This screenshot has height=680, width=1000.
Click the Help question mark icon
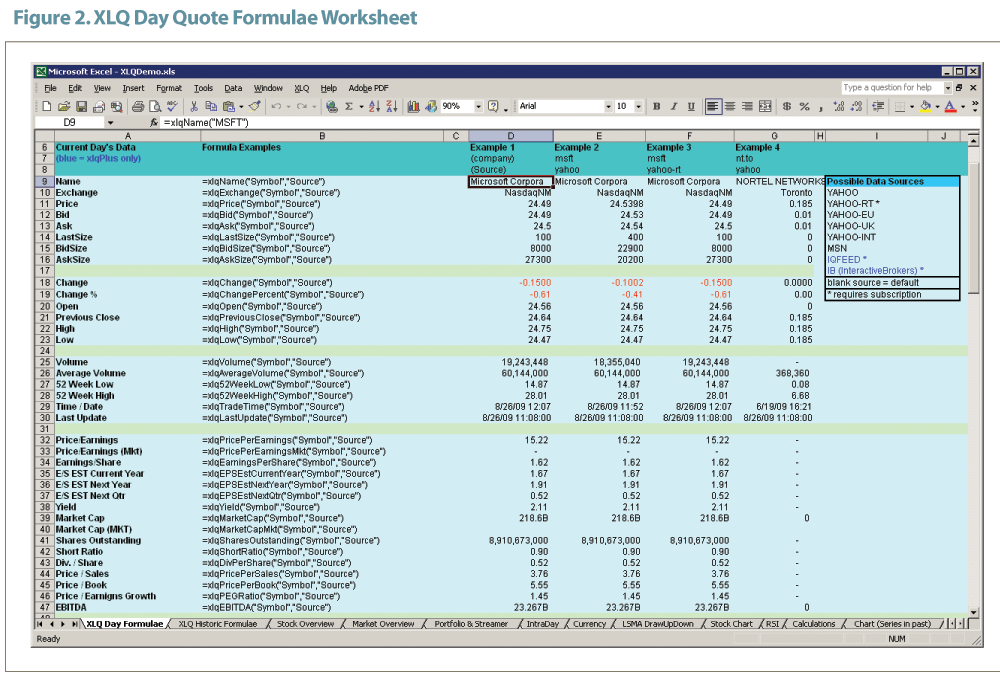point(493,107)
